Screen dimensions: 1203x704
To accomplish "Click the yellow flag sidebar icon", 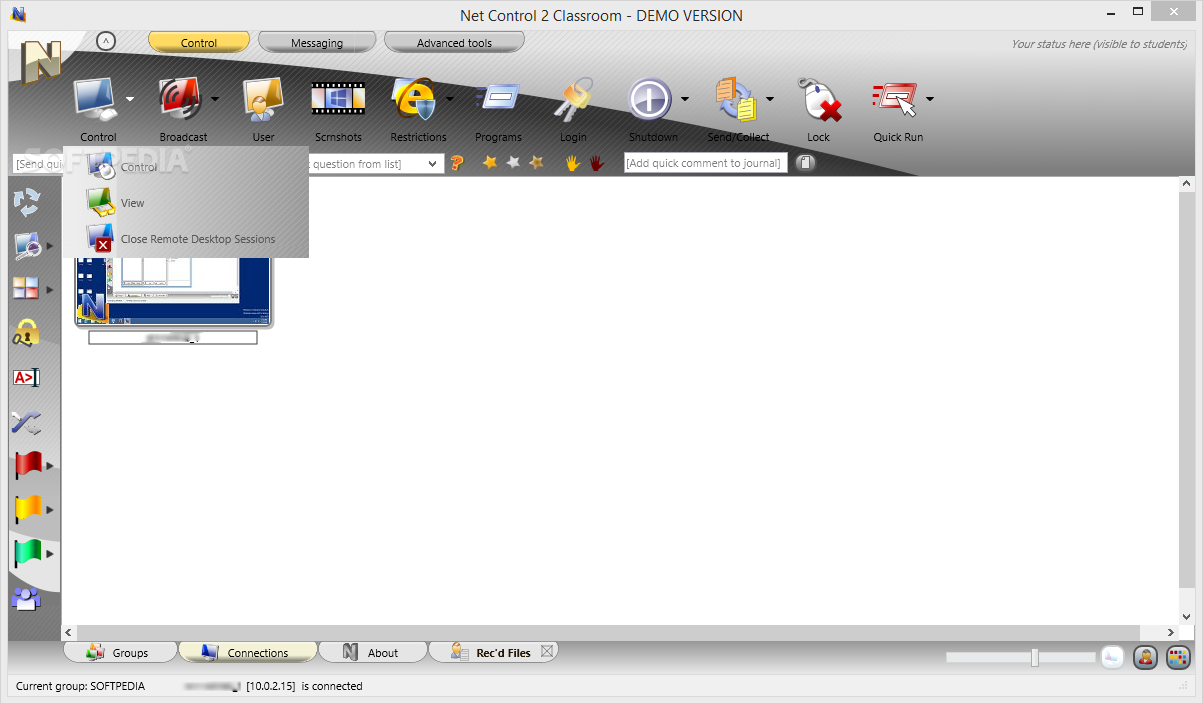I will 28,509.
